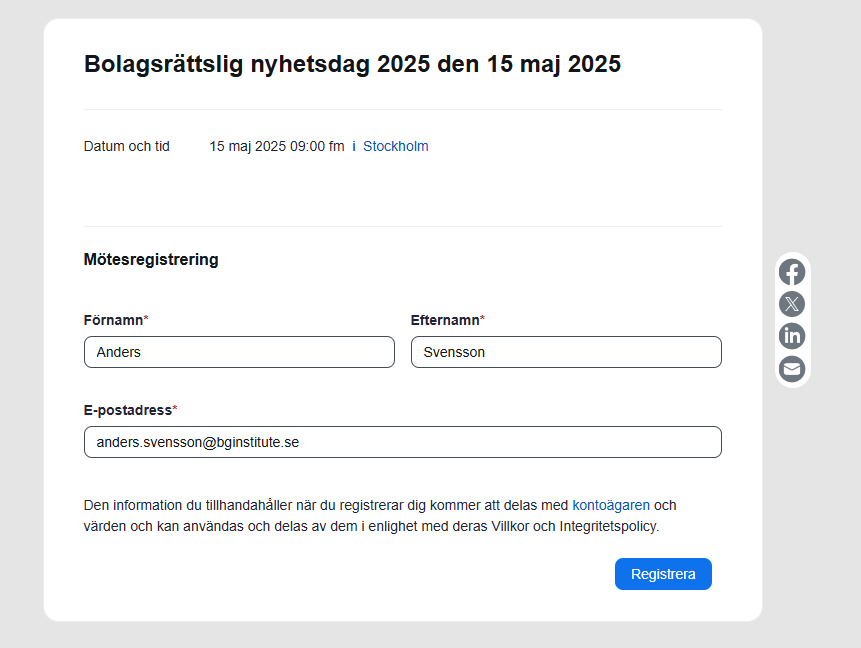Select the E-postadress input field
Viewport: 861px width, 648px height.
pyautogui.click(x=403, y=442)
